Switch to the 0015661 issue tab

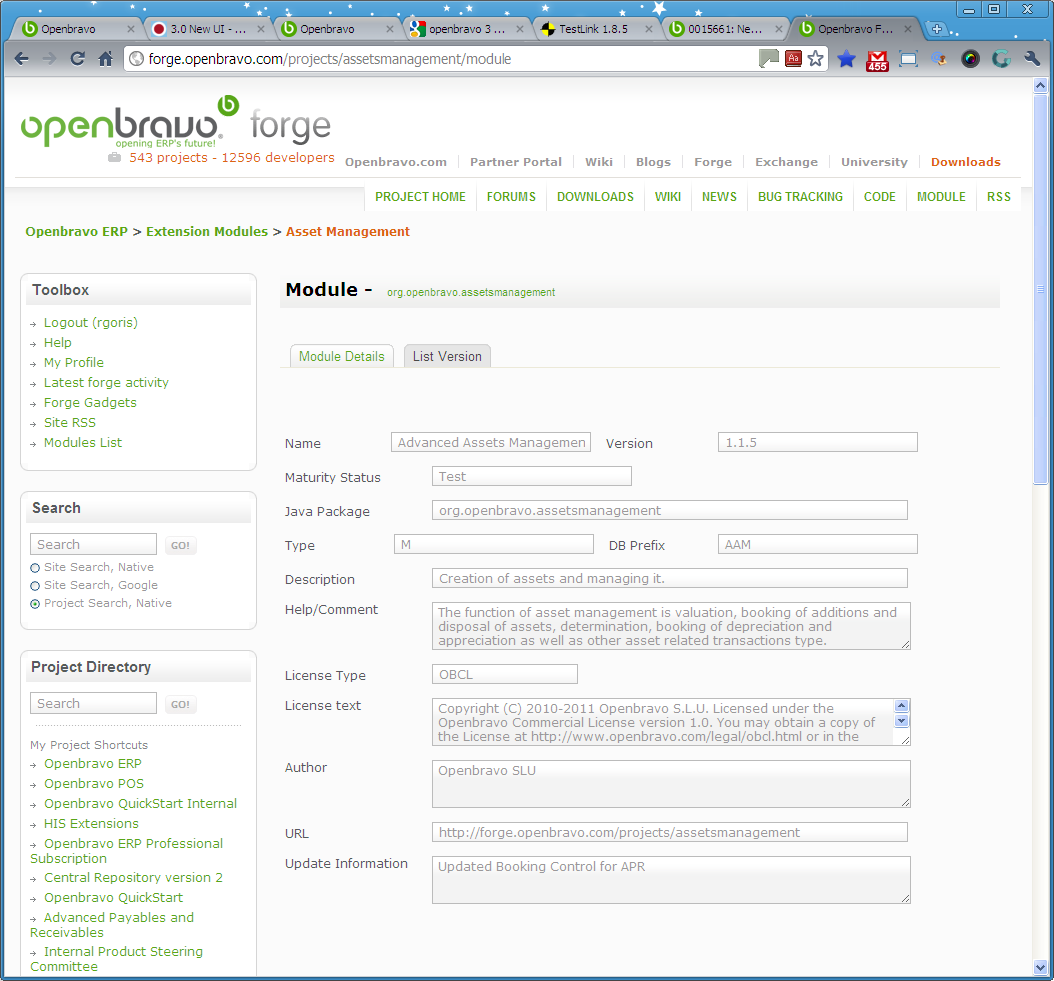[725, 29]
